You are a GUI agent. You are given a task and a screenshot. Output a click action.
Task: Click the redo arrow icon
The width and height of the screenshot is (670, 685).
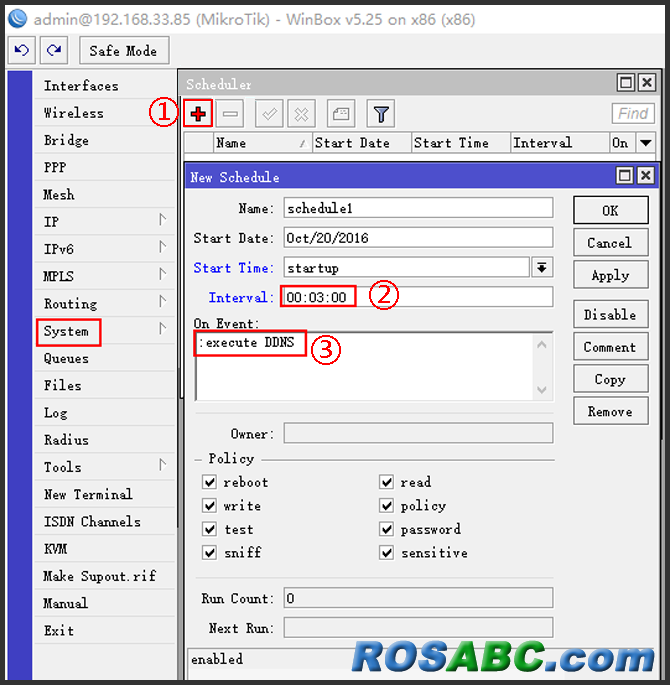point(54,50)
